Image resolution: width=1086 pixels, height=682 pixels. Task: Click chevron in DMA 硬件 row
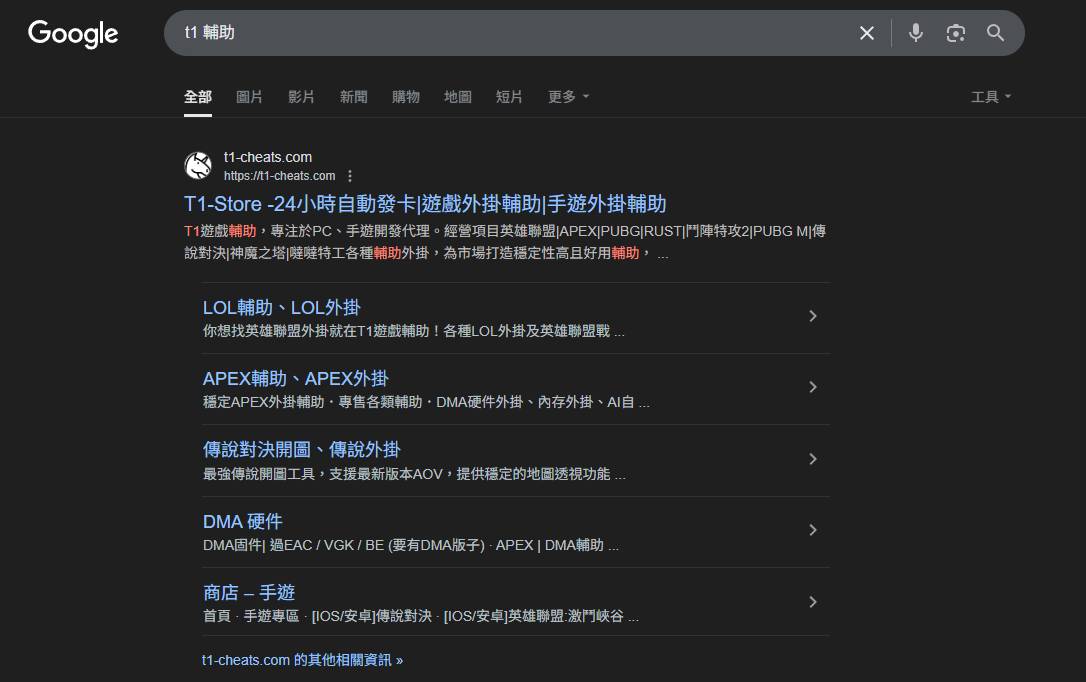(x=813, y=530)
